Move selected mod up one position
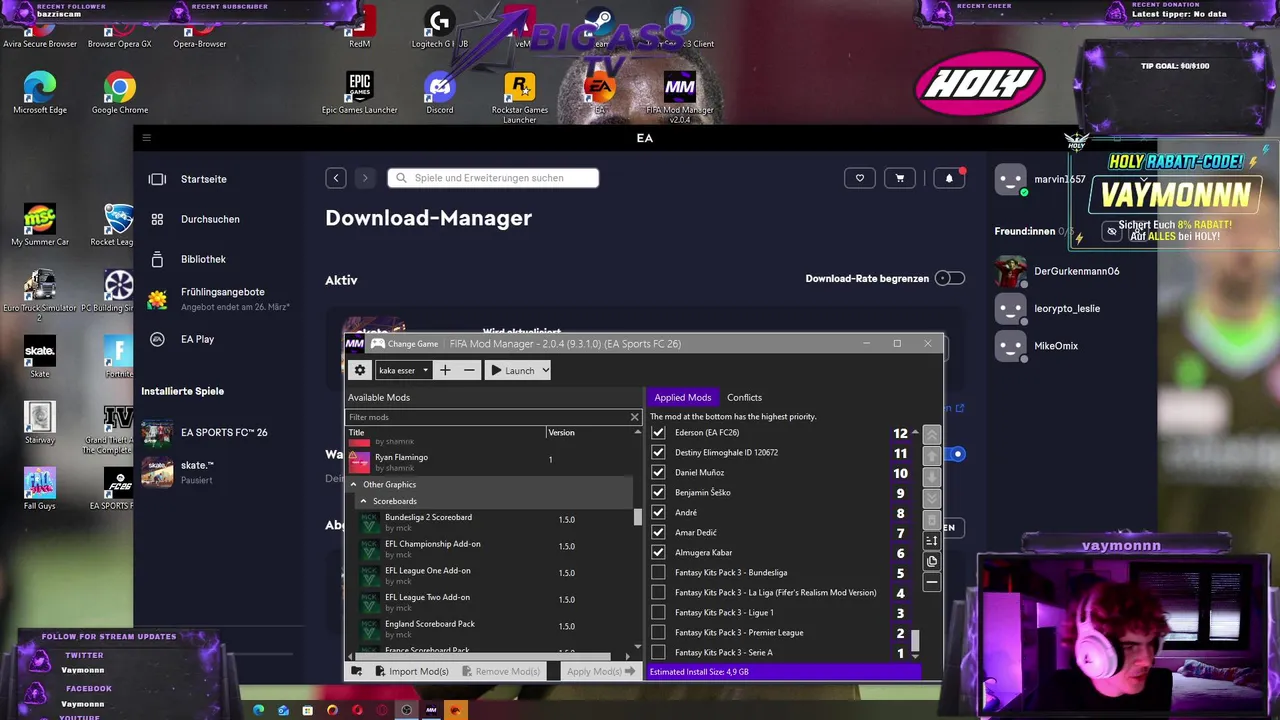Viewport: 1280px width, 720px height. [932, 456]
